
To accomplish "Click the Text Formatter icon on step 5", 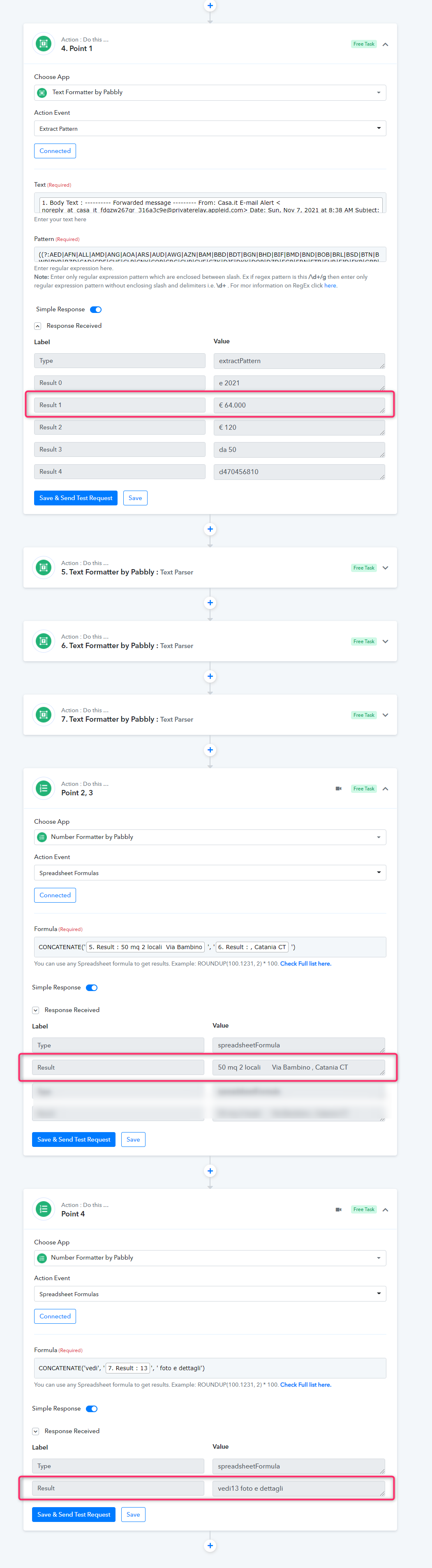I will [43, 567].
